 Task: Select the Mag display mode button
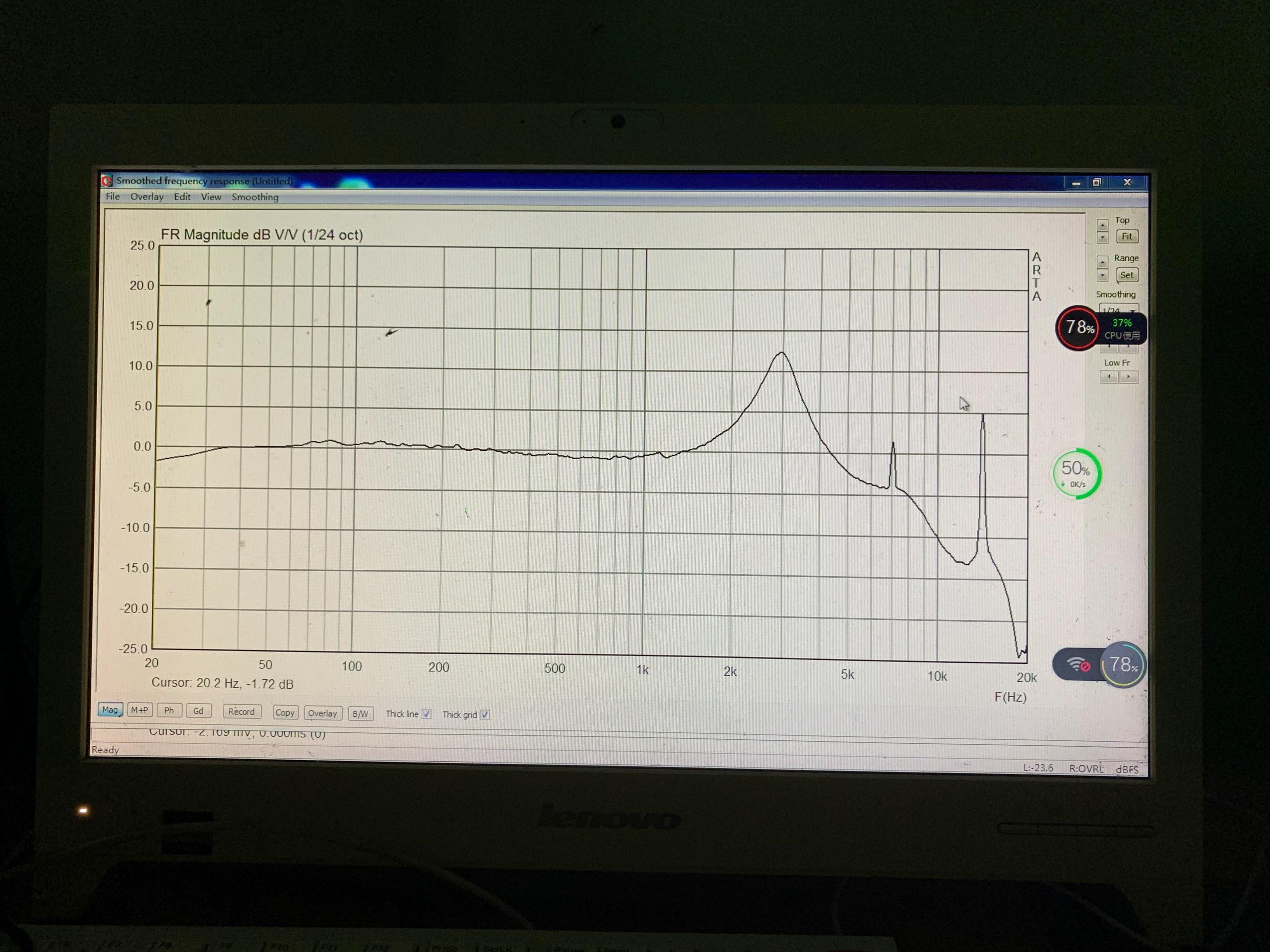tap(110, 710)
